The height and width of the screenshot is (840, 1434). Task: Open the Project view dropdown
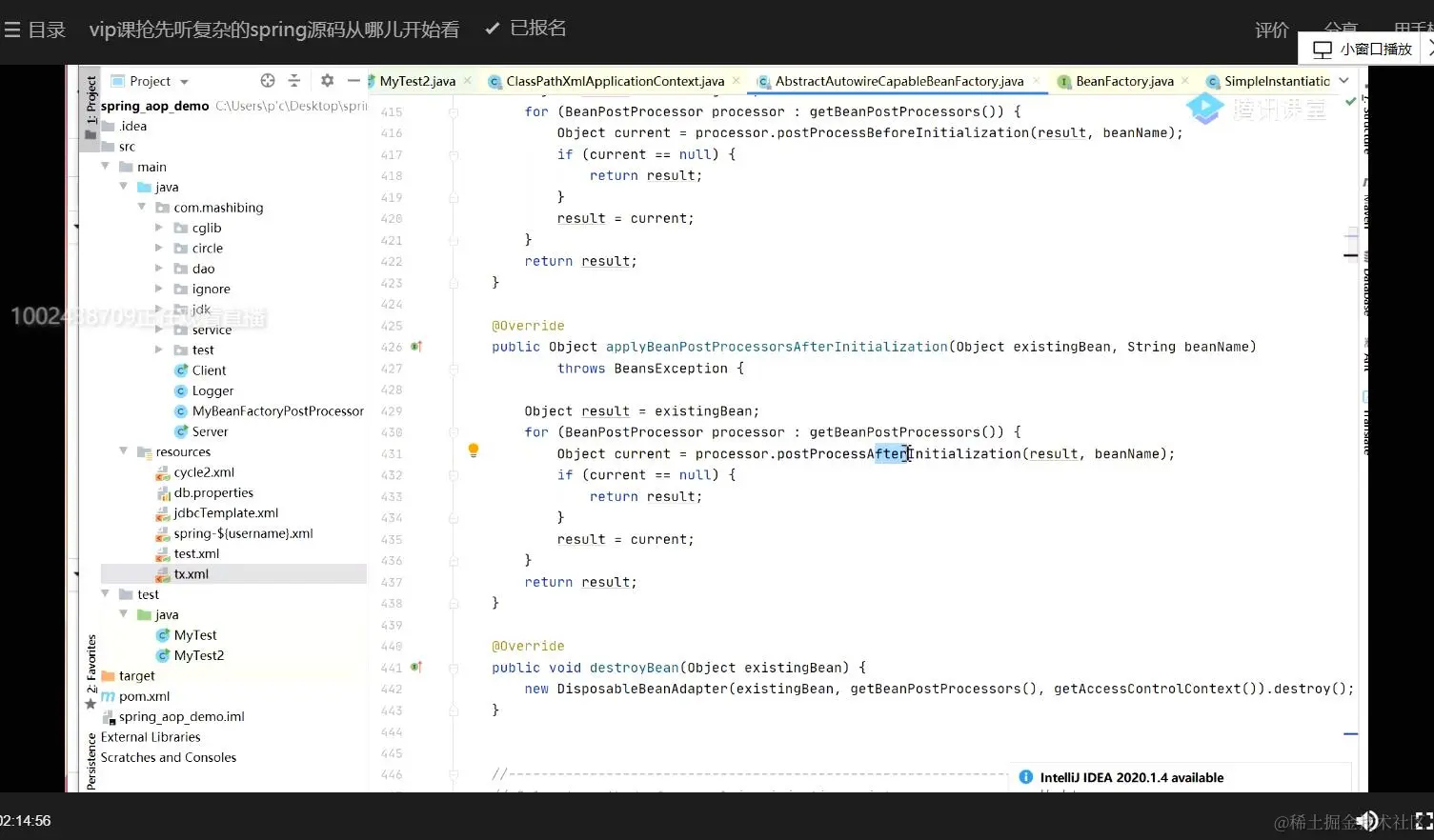click(184, 82)
